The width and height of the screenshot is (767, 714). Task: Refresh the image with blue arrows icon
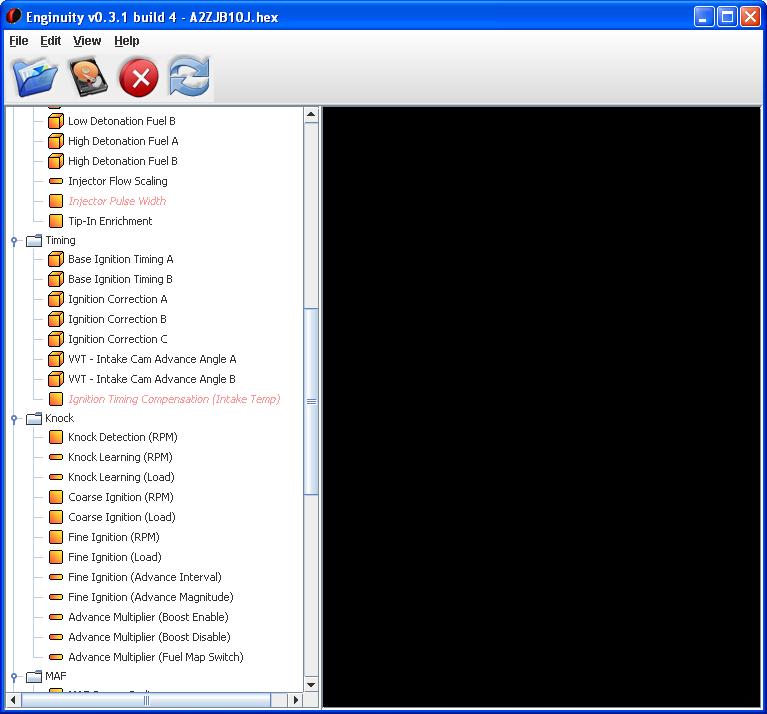click(189, 76)
